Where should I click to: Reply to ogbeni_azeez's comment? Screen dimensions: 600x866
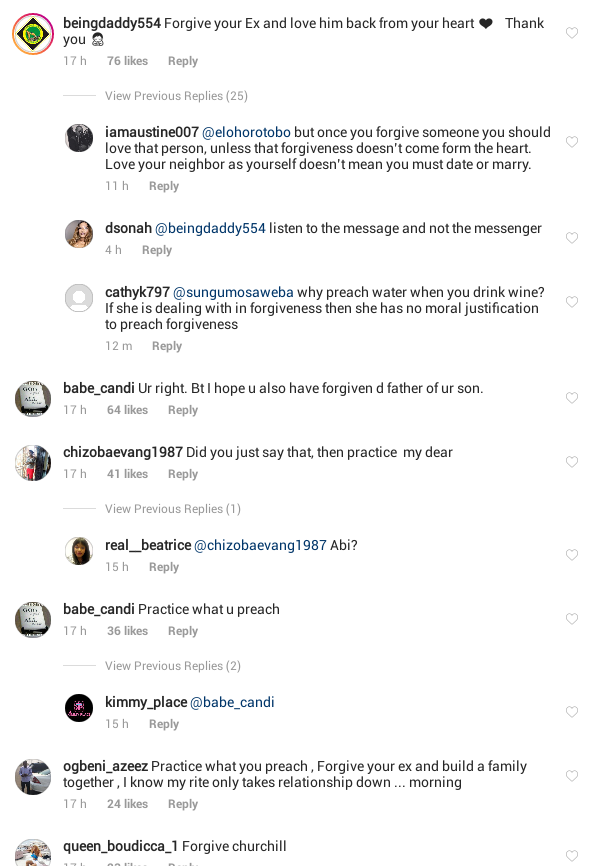tap(183, 804)
